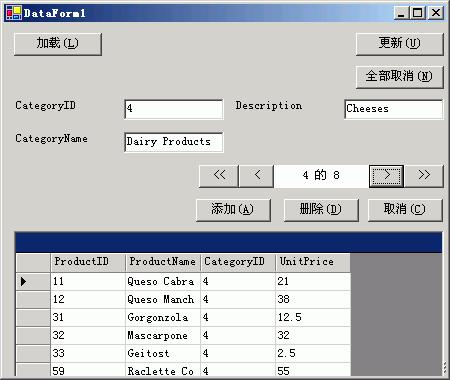
Task: Sort by the ProductID column header
Action: point(88,262)
